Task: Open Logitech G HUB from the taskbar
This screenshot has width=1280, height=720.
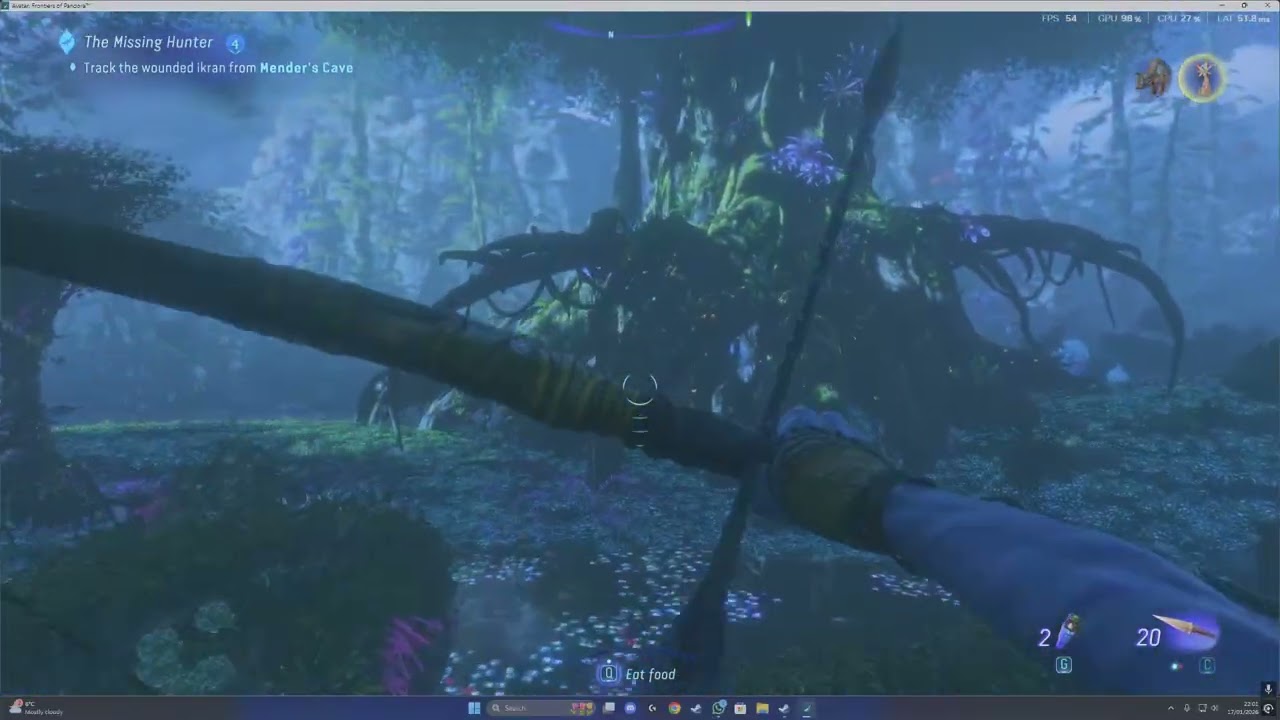Action: coord(653,708)
